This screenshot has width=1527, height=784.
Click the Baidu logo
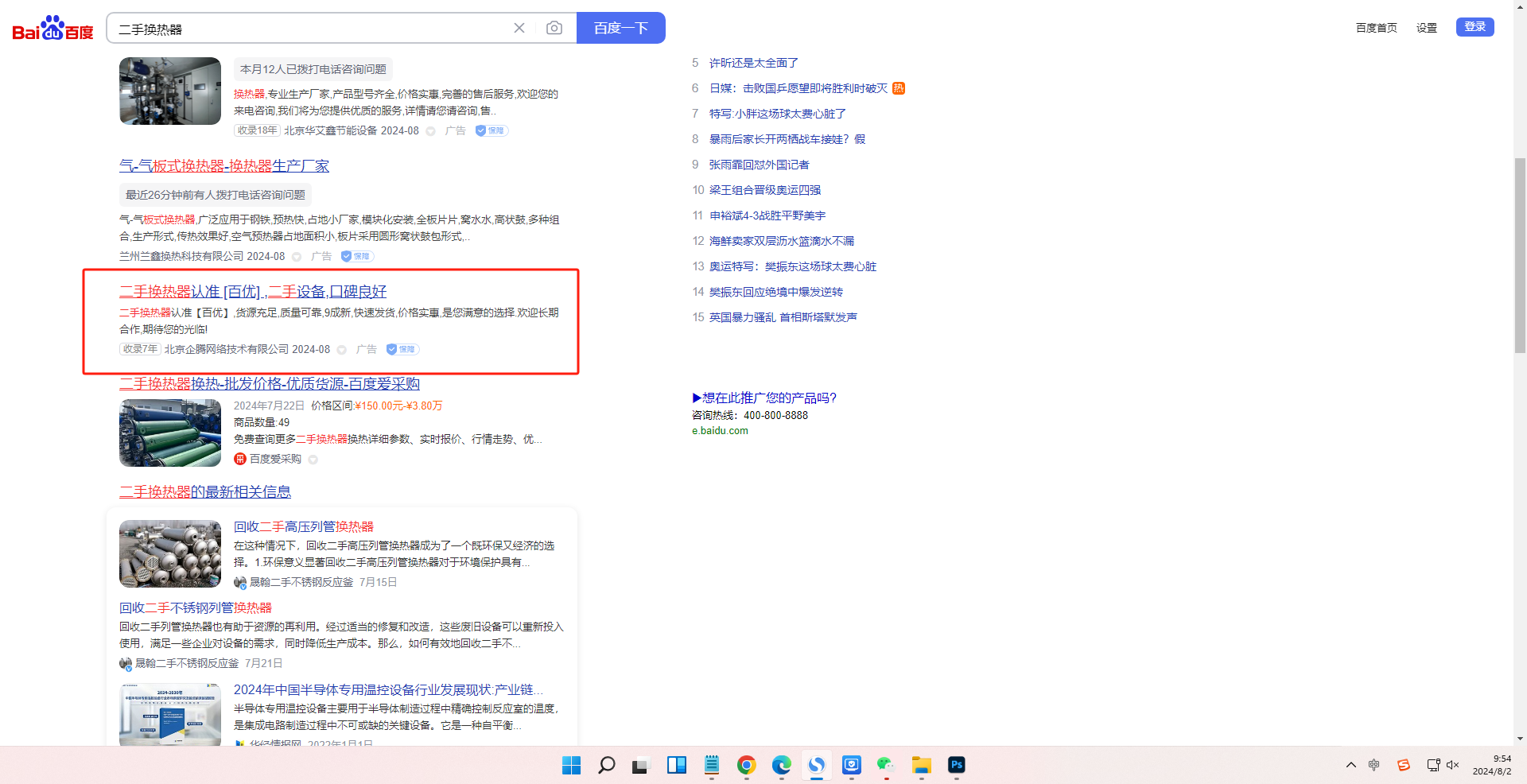click(52, 29)
